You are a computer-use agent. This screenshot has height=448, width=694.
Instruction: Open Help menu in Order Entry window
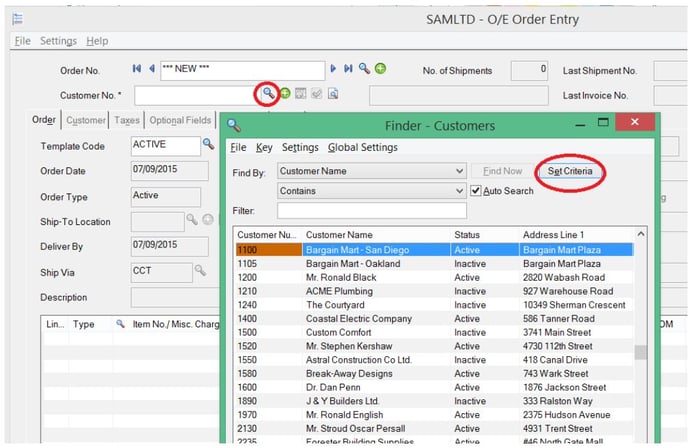click(x=97, y=41)
